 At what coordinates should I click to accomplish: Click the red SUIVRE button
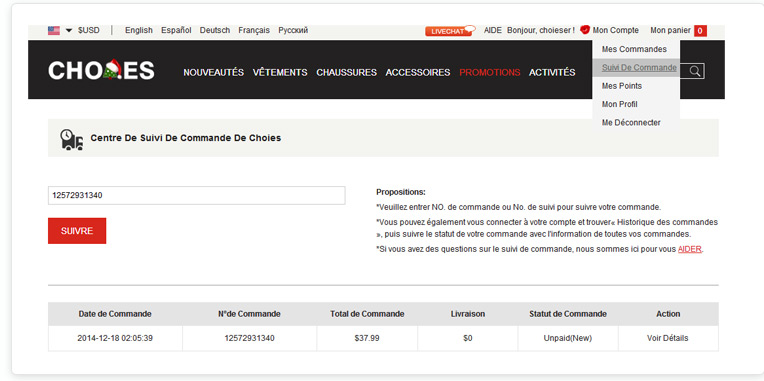coord(77,231)
